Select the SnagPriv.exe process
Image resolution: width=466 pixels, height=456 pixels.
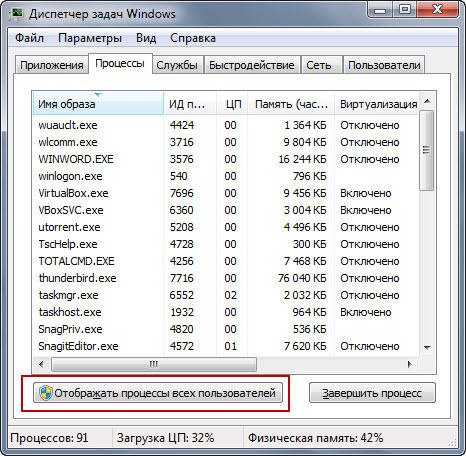[x=226, y=329]
